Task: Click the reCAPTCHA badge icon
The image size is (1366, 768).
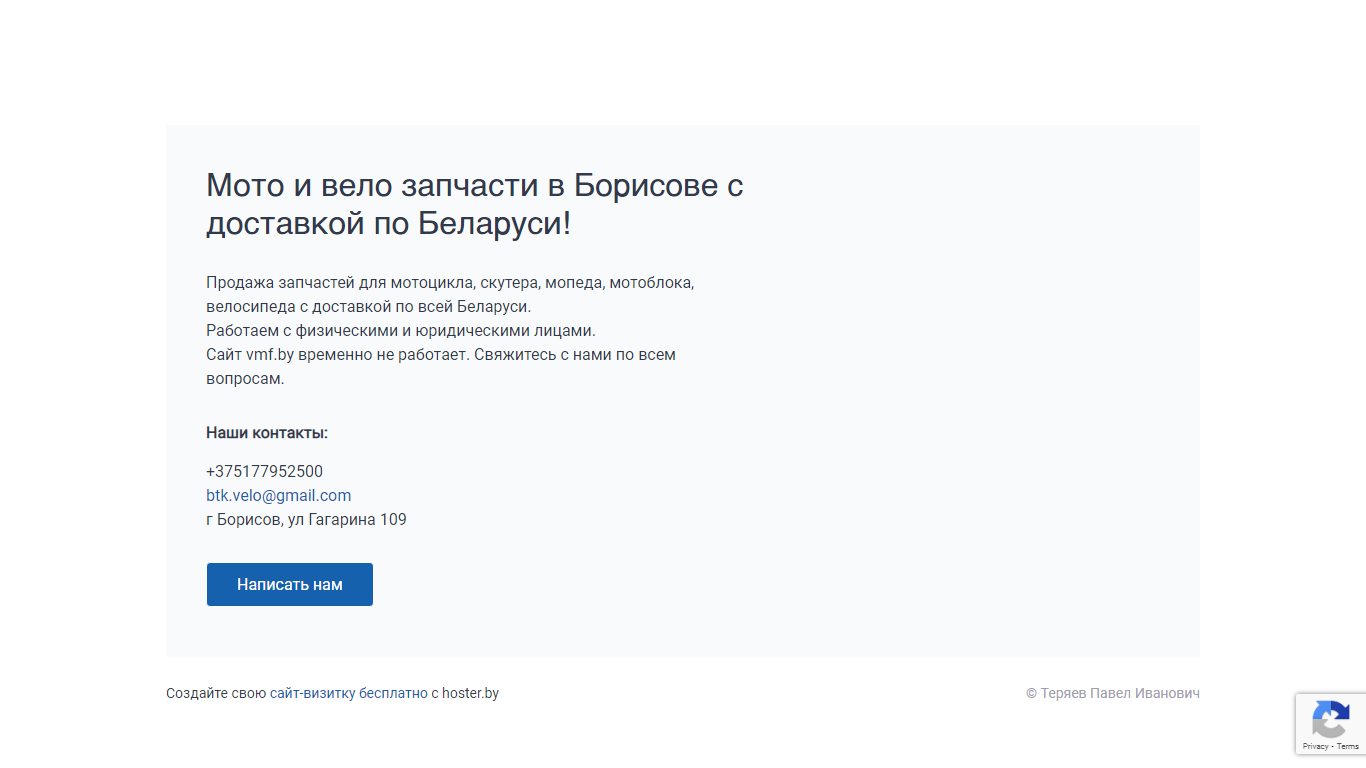Action: (1331, 720)
